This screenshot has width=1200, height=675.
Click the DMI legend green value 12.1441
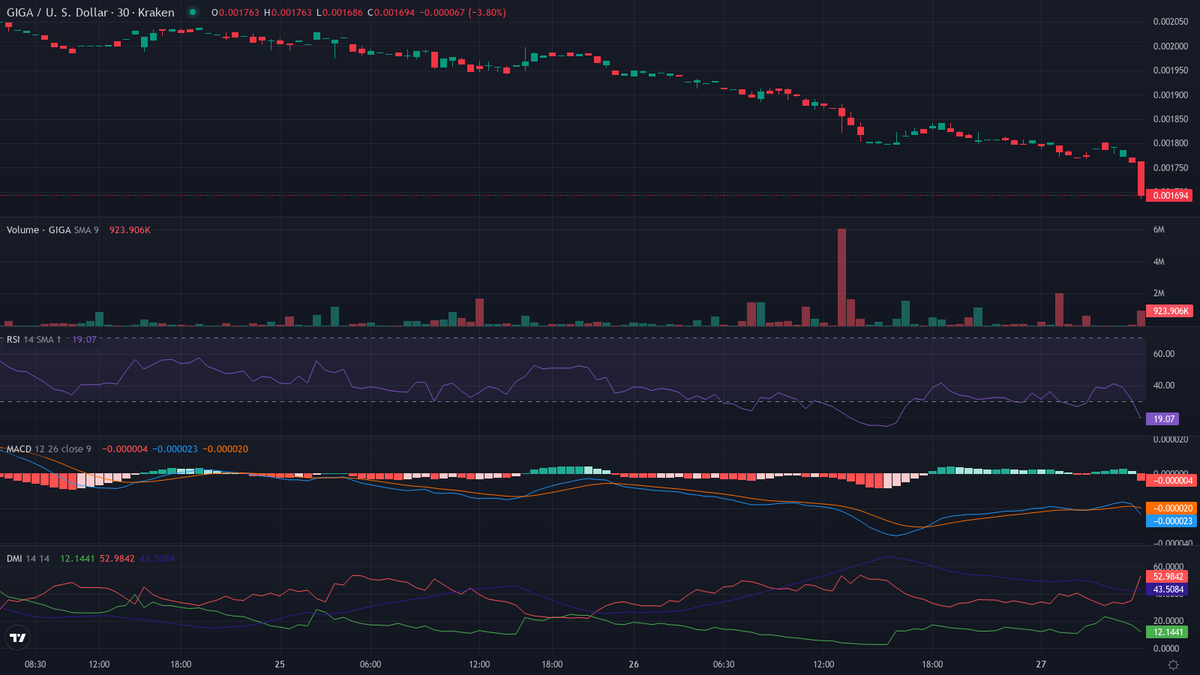(77, 558)
